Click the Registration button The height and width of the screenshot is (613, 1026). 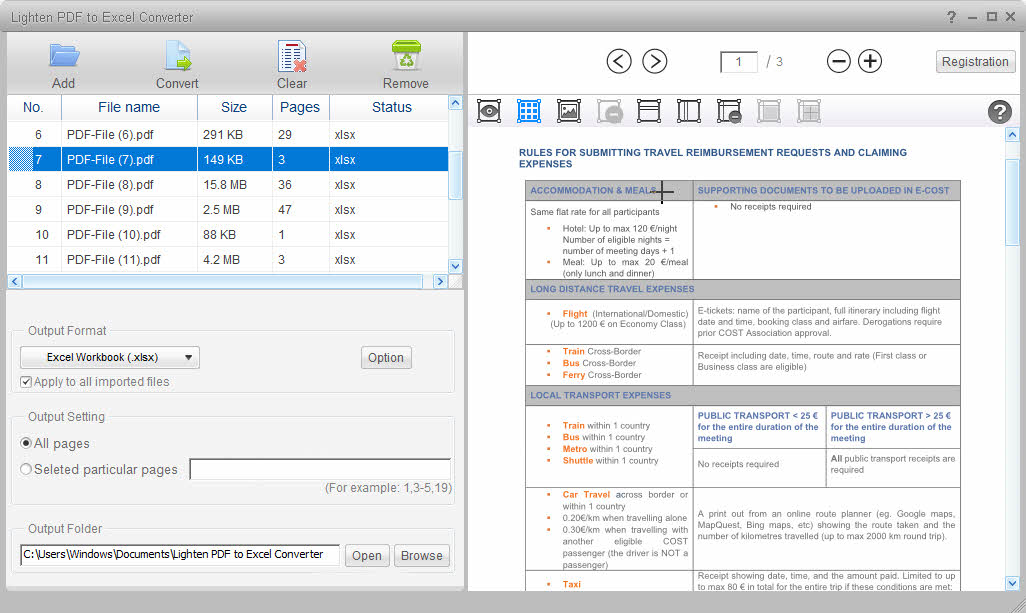tap(975, 61)
